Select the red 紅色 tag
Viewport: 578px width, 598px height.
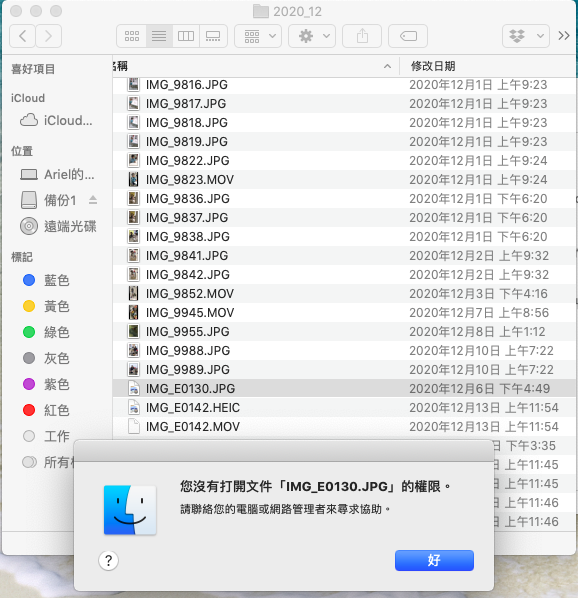click(x=46, y=410)
